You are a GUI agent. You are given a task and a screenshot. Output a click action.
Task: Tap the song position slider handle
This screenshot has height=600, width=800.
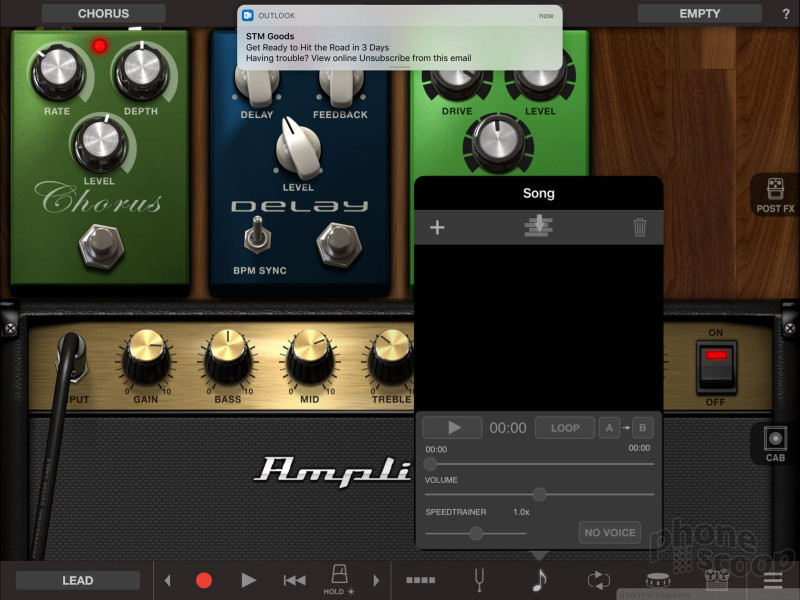431,464
